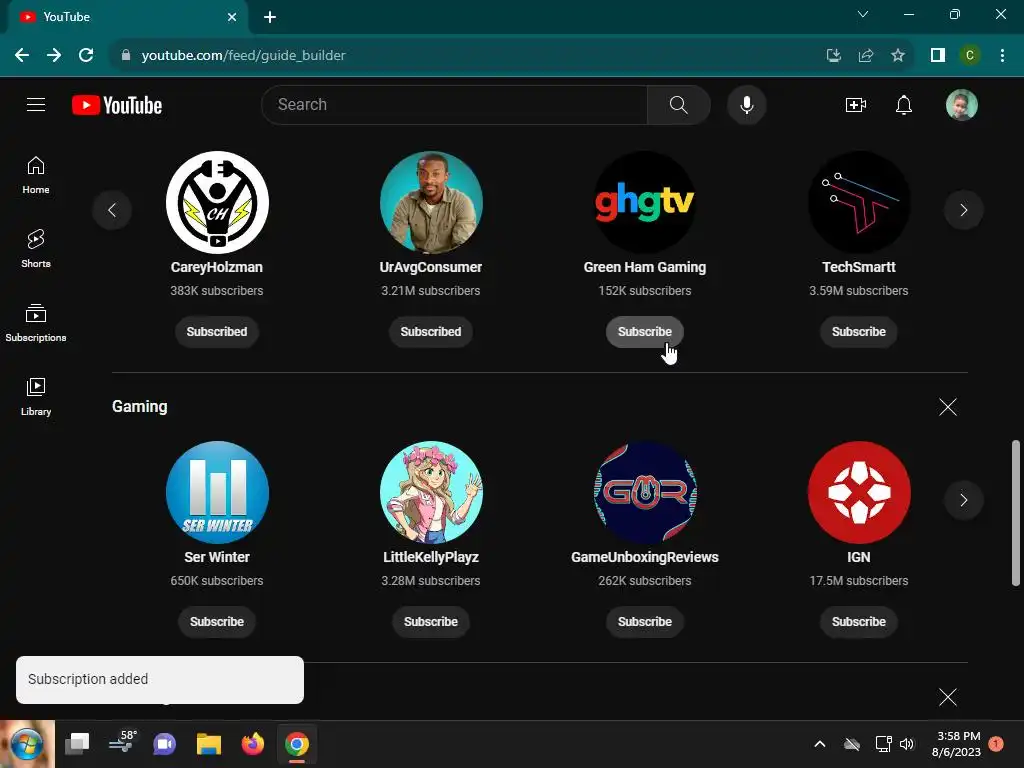Viewport: 1024px width, 768px height.
Task: Subscribe to Green Ham Gaming
Action: click(645, 332)
